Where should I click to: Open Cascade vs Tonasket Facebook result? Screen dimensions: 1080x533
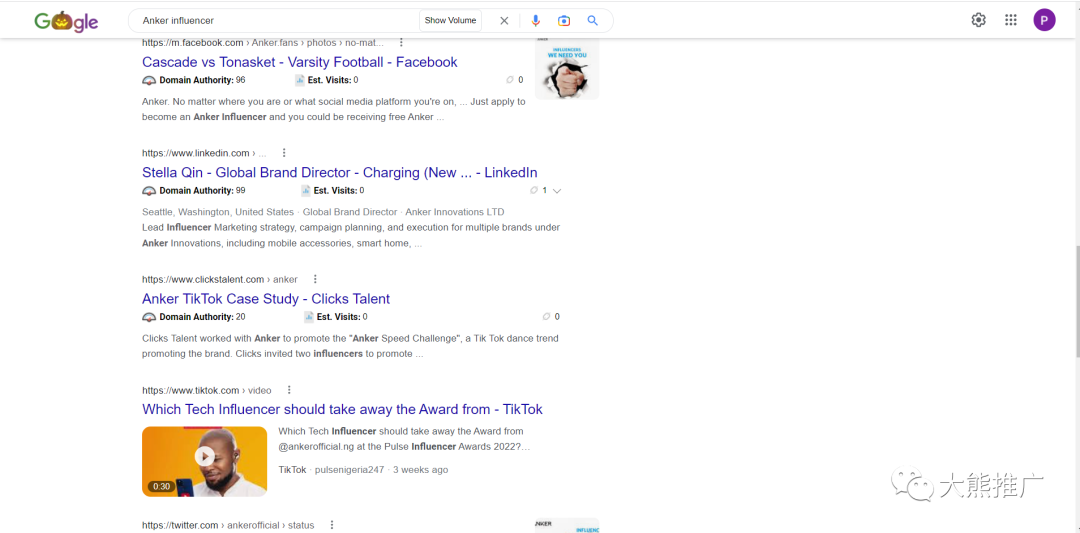tap(299, 62)
